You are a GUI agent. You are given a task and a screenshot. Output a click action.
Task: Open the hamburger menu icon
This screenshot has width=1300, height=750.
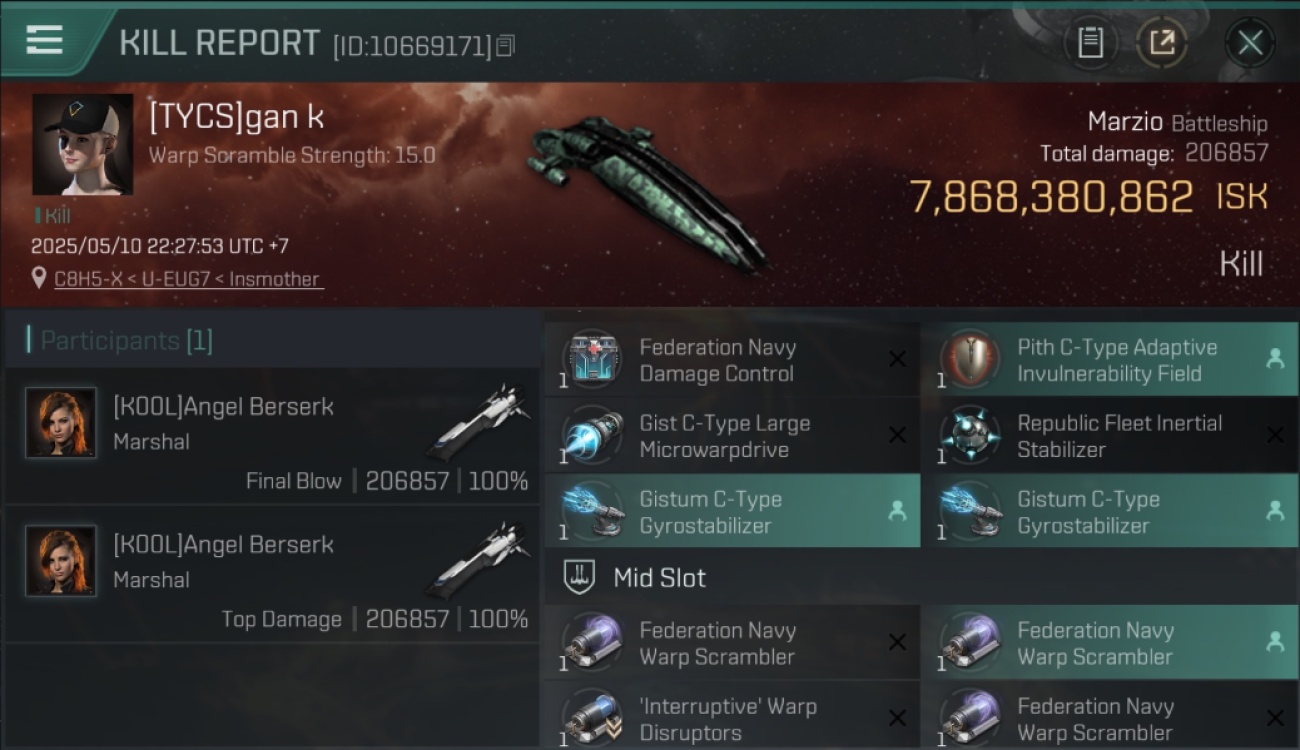click(44, 40)
